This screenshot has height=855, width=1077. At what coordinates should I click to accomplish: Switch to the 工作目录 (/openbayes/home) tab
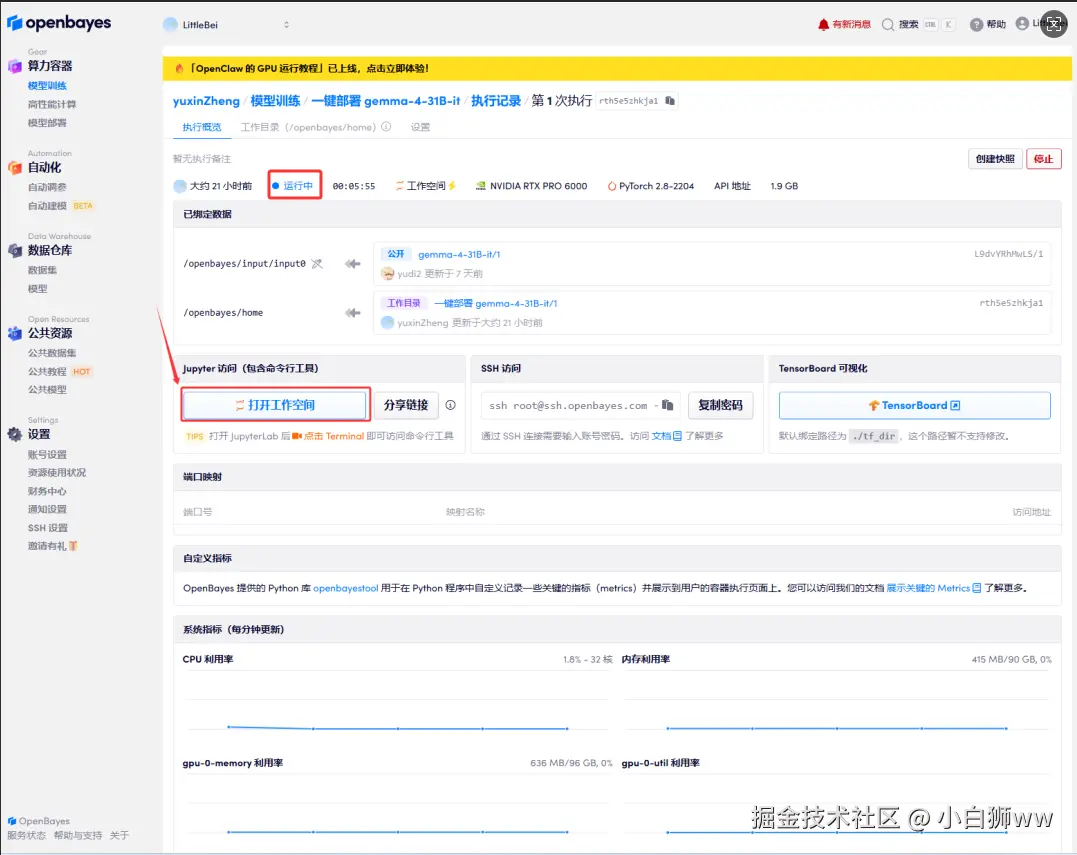(x=308, y=127)
